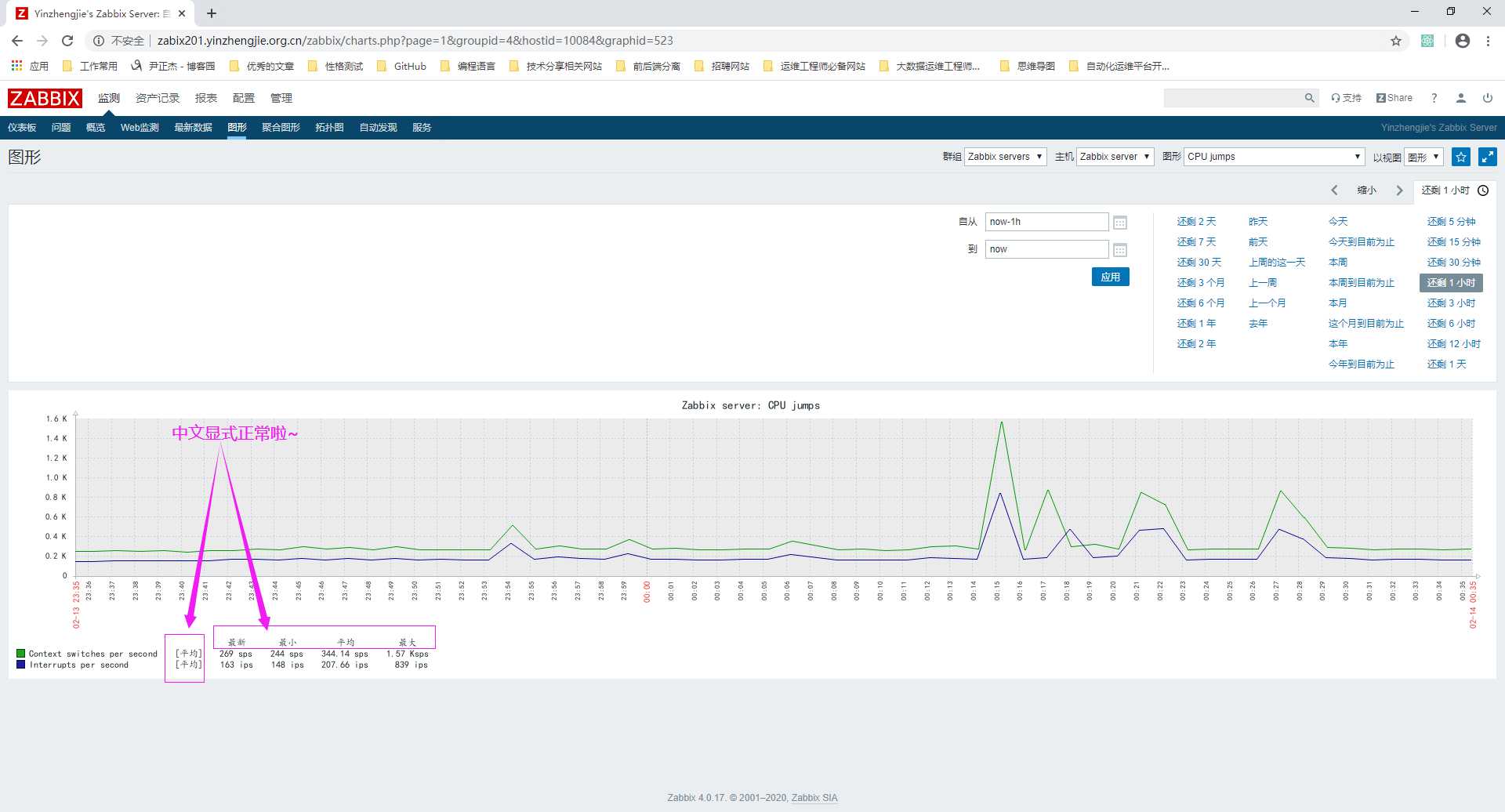The image size is (1505, 812).
Task: Click the green Context switches legend swatch
Action: 20,653
